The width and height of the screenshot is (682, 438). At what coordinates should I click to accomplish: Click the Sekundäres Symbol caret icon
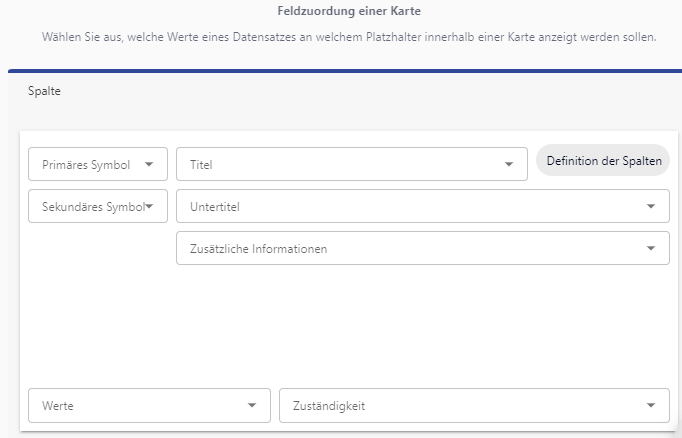(x=149, y=207)
